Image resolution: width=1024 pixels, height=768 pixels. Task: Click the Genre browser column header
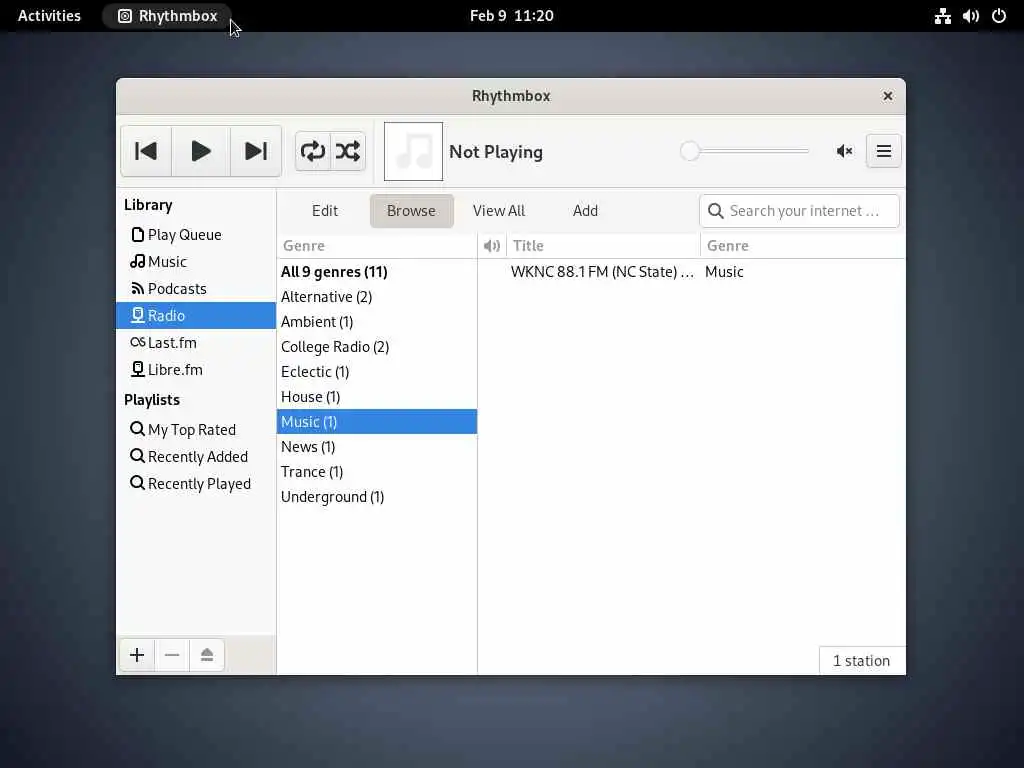point(377,246)
